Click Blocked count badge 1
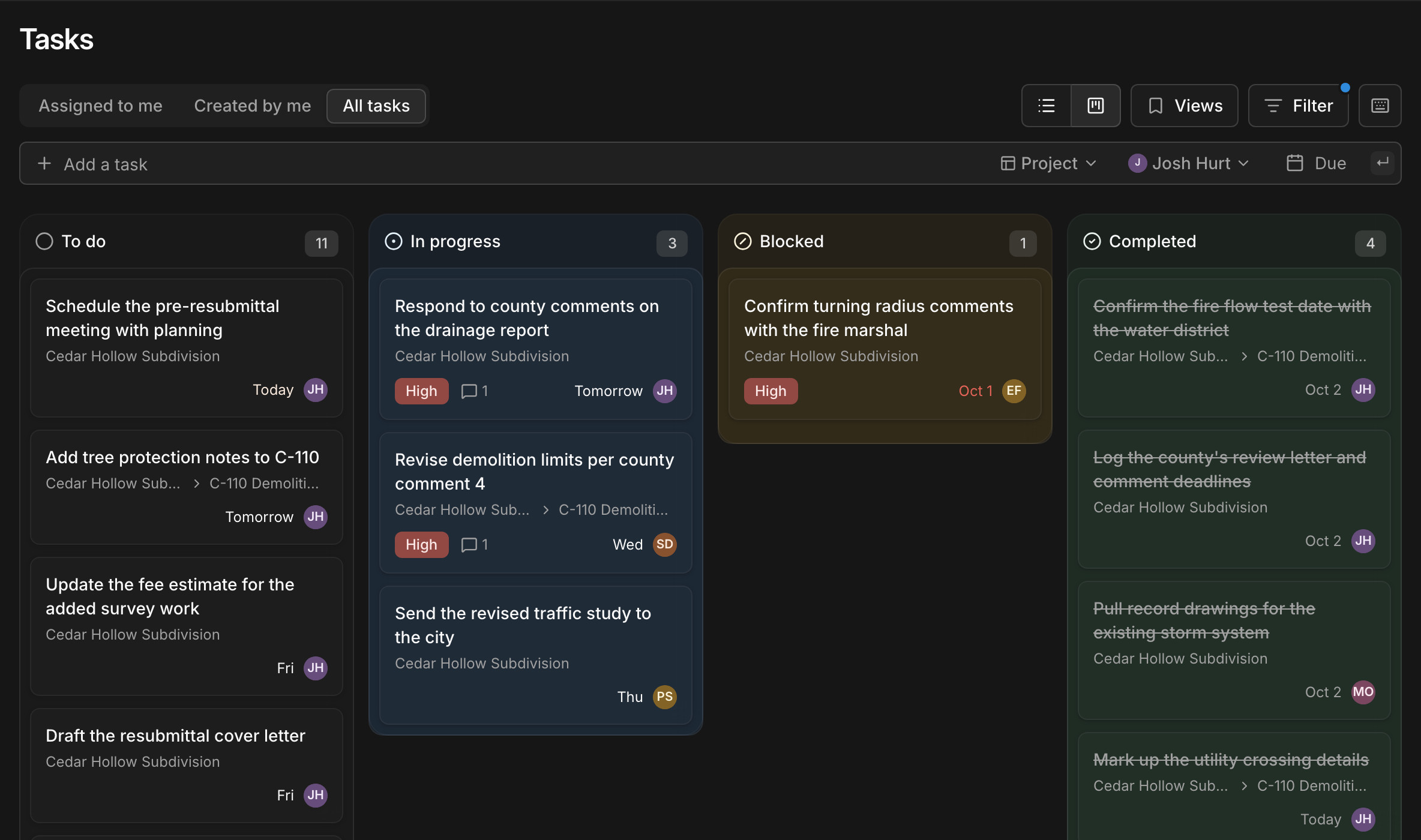The height and width of the screenshot is (840, 1421). [1023, 243]
